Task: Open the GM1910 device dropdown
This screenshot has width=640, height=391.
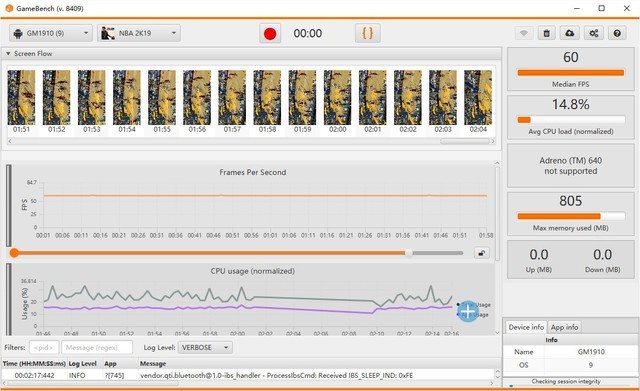Action: coord(51,33)
